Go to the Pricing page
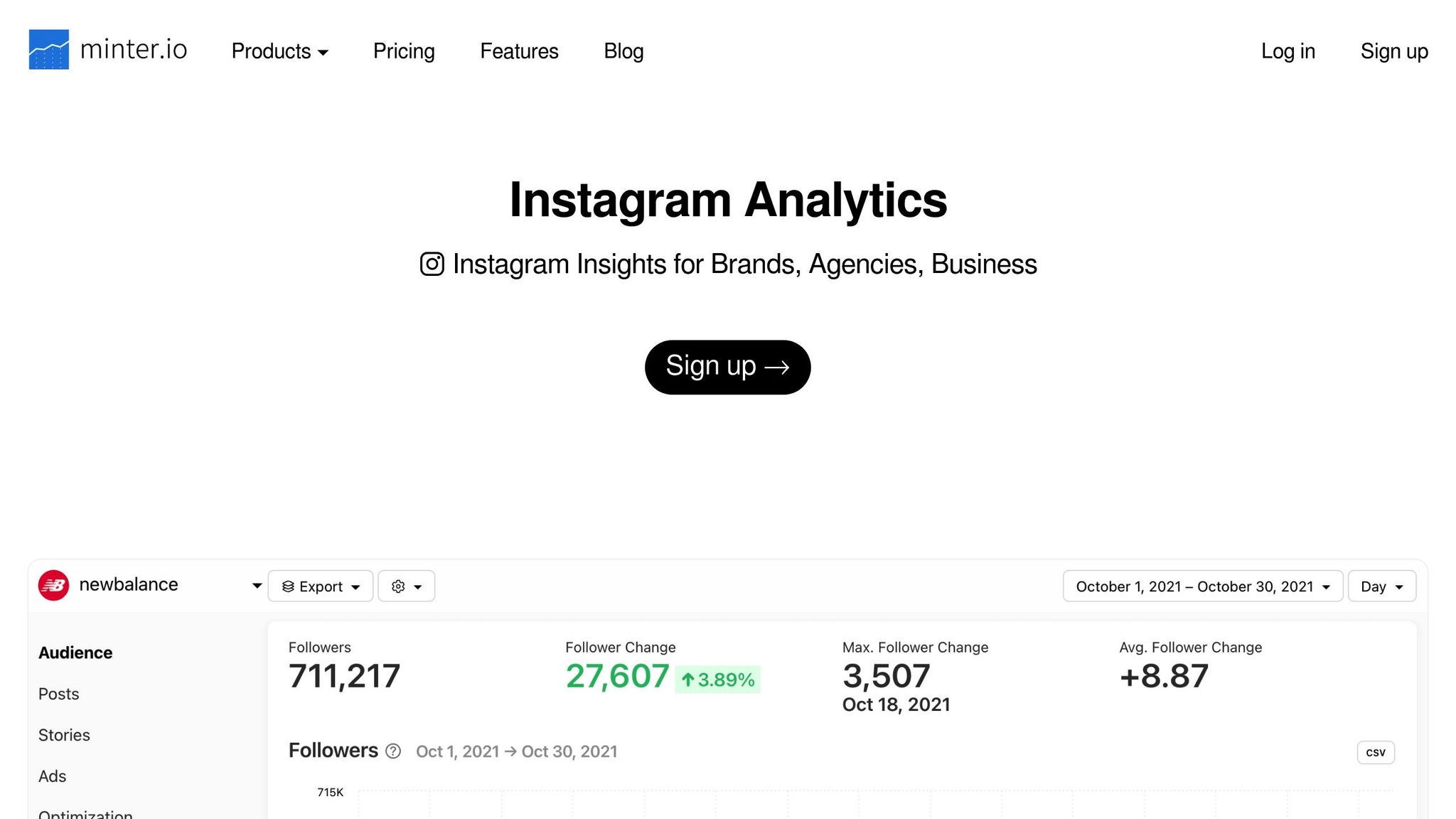This screenshot has width=1456, height=819. click(x=404, y=51)
